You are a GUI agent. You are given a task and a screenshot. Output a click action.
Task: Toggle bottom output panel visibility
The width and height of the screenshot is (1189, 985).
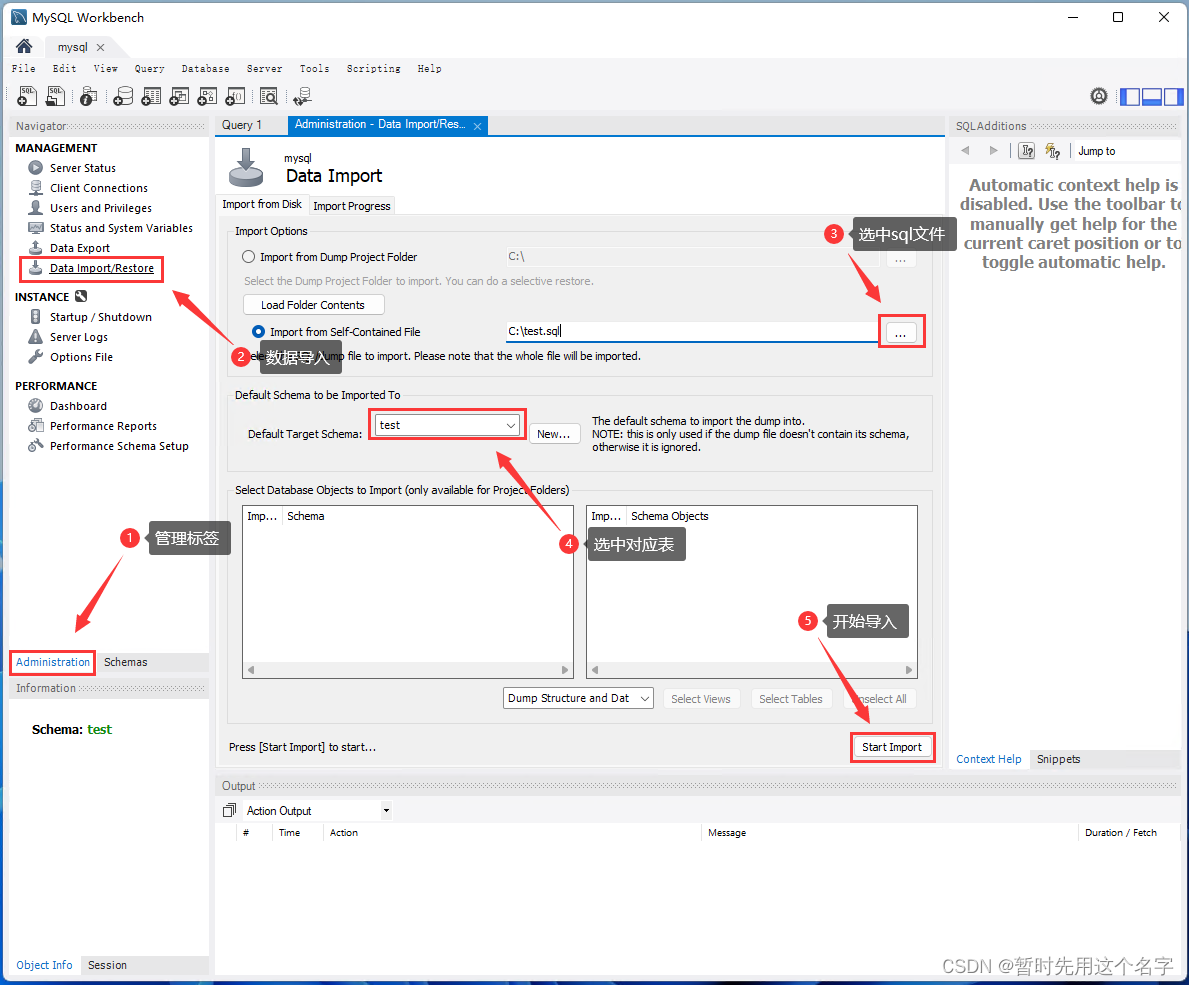point(1152,96)
